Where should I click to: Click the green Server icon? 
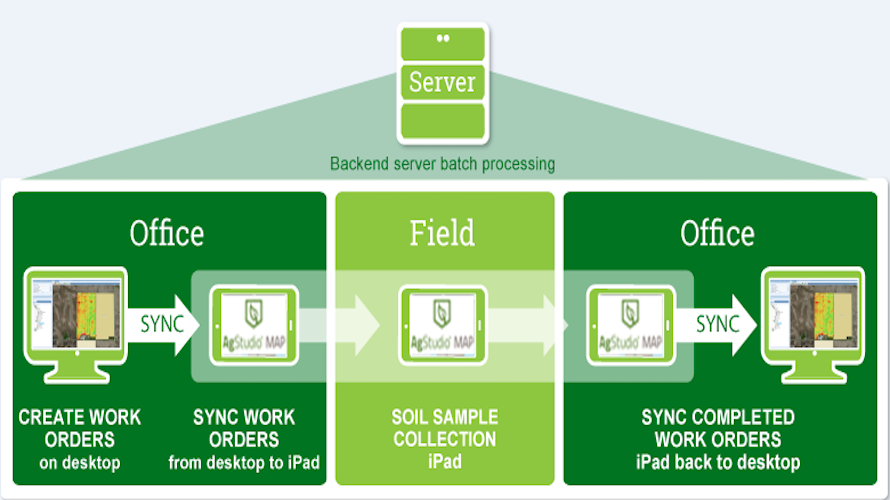tap(443, 83)
